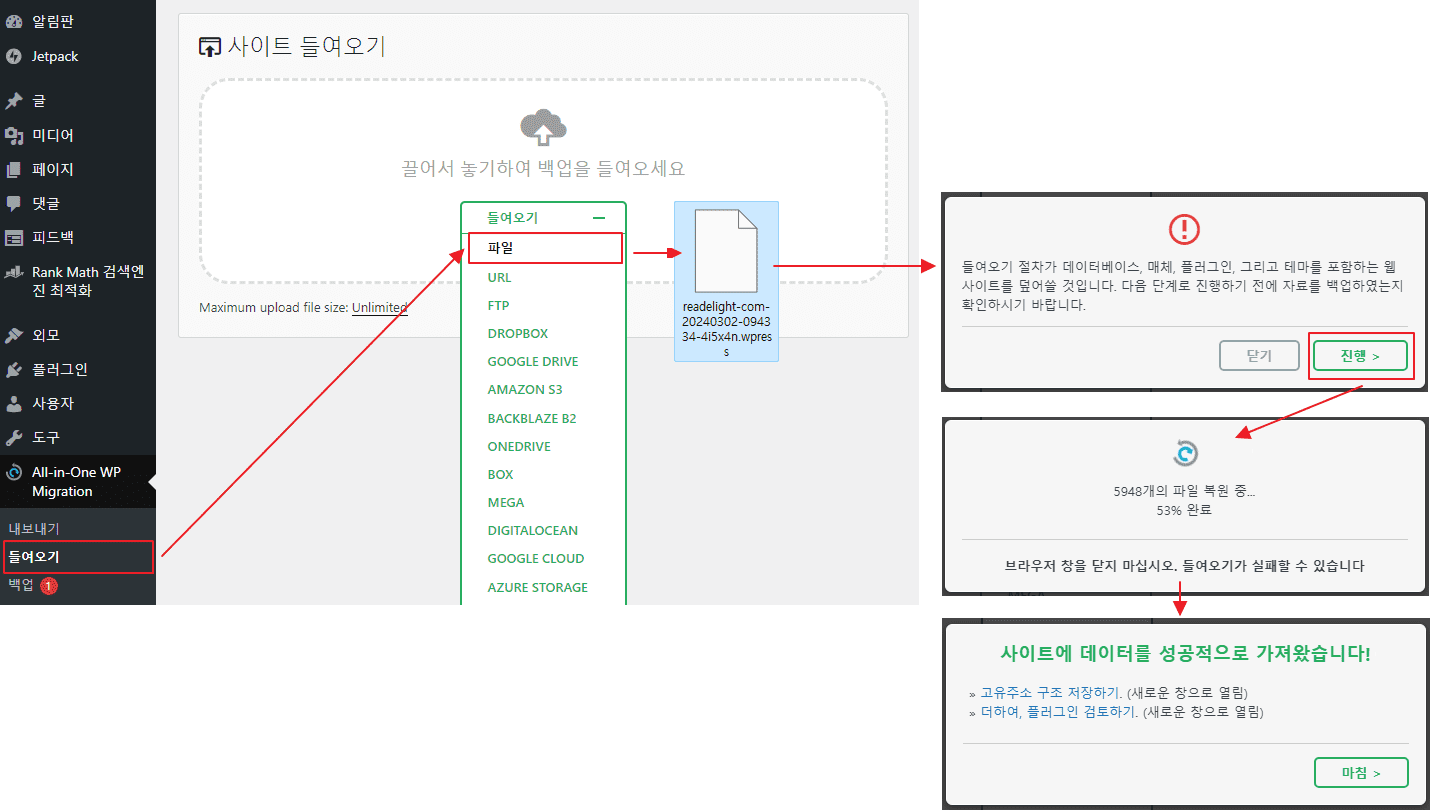
Task: Select the readelight-com wpress backup file
Action: click(x=726, y=281)
